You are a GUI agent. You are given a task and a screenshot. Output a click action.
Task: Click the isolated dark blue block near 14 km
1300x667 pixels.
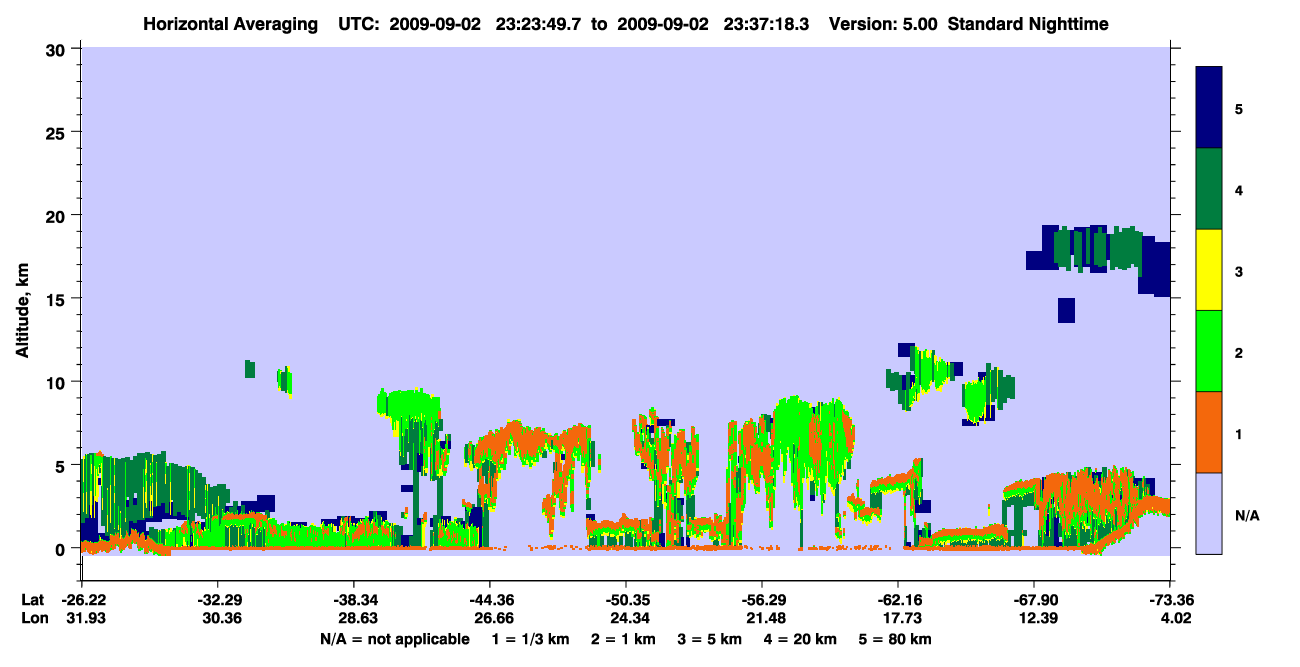tap(1066, 310)
